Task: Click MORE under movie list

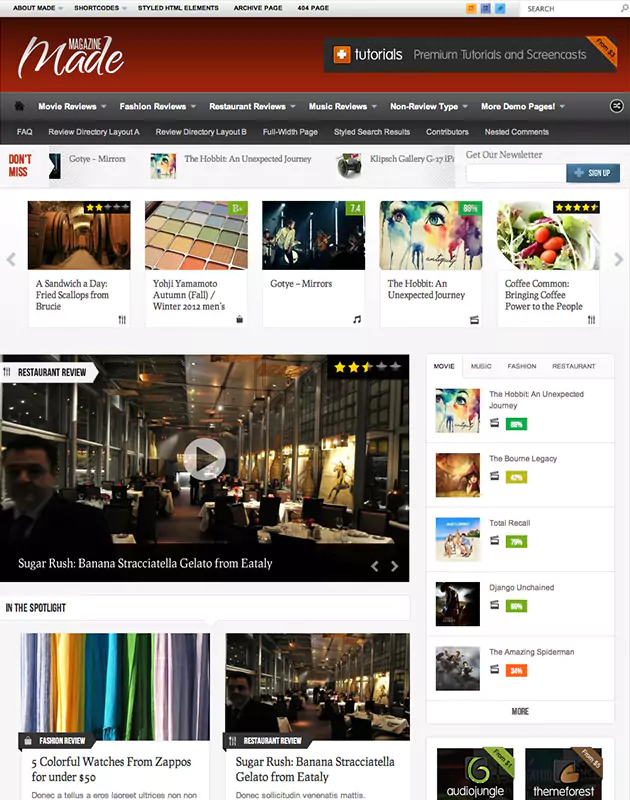Action: click(520, 711)
